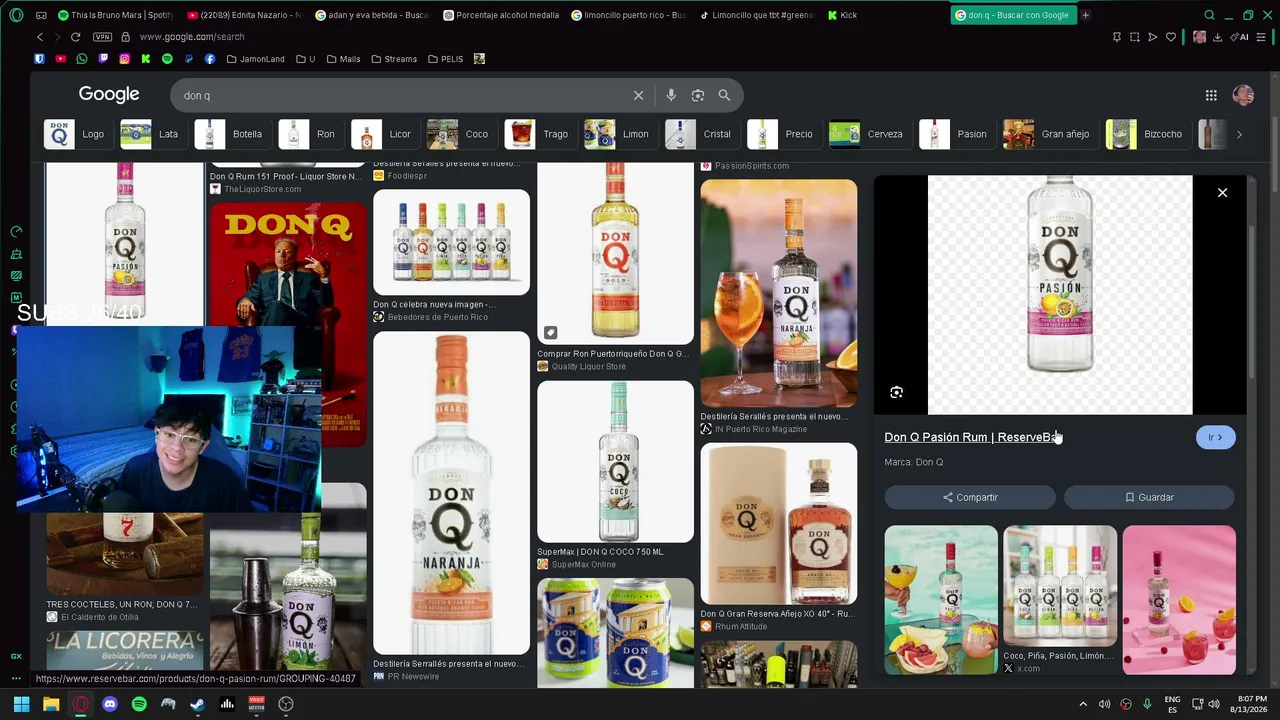Click the heart bookmark icon
This screenshot has width=1280, height=720.
click(1171, 37)
